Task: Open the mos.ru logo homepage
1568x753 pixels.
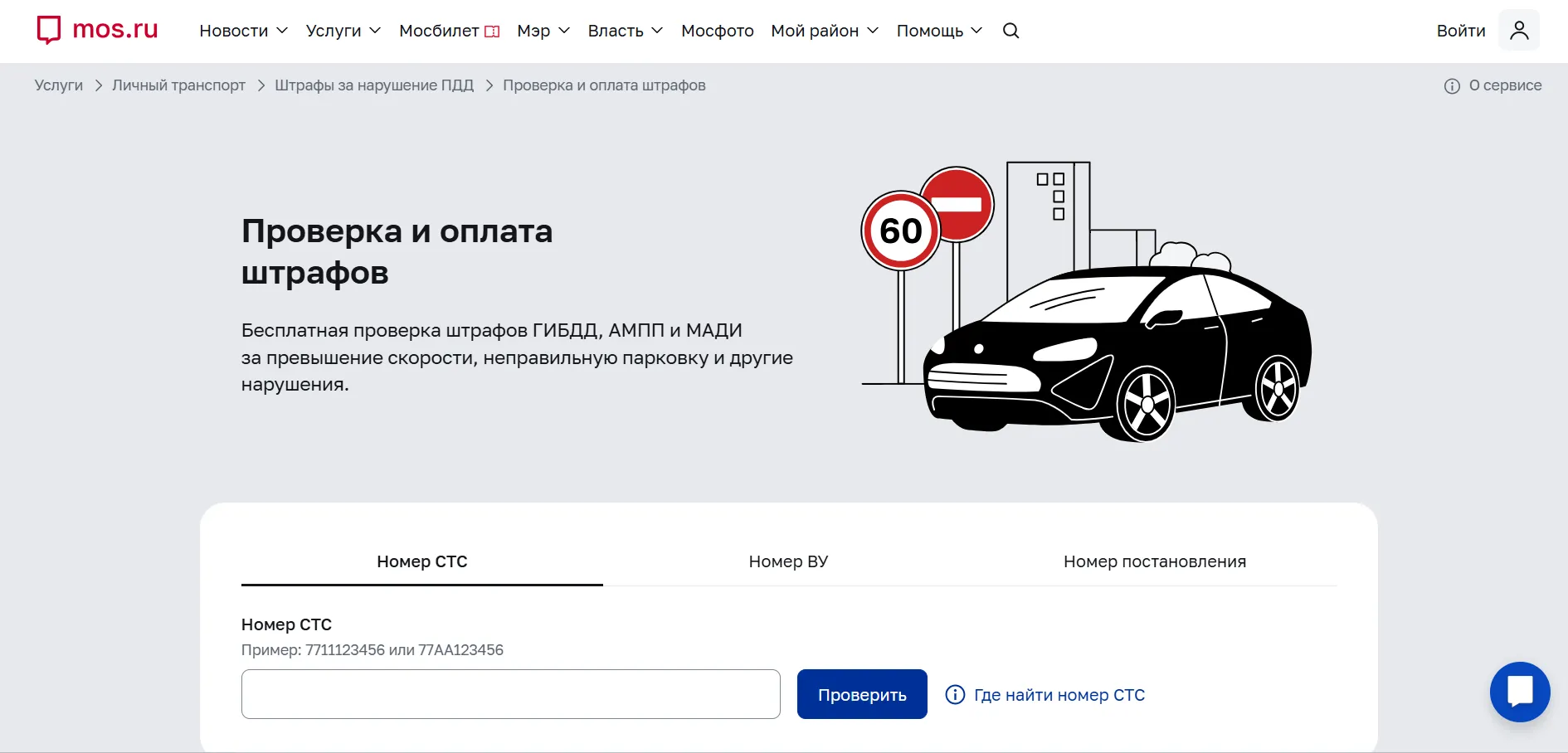Action: (x=96, y=29)
